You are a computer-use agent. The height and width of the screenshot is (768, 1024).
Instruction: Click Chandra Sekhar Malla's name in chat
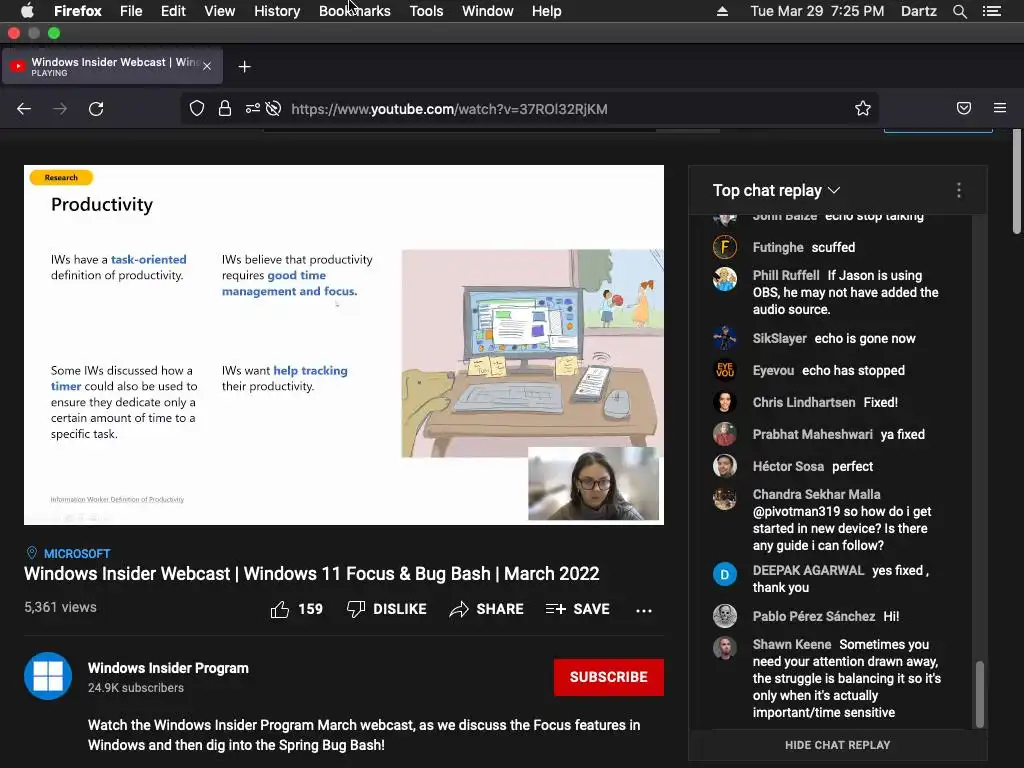tap(816, 494)
